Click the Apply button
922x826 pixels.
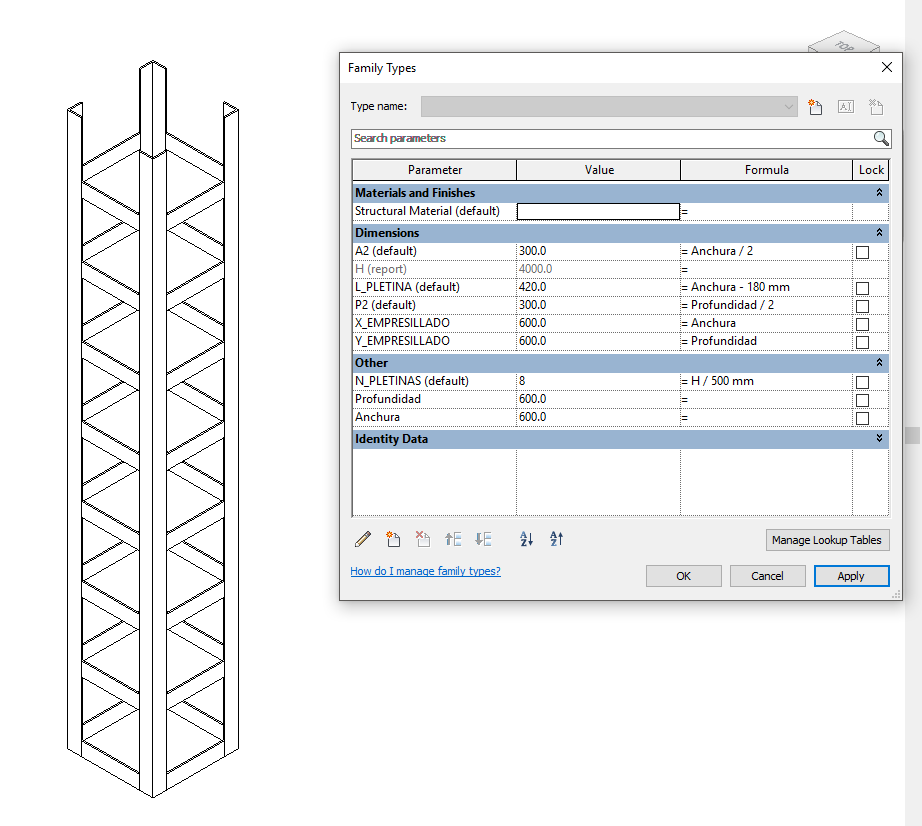pos(851,576)
